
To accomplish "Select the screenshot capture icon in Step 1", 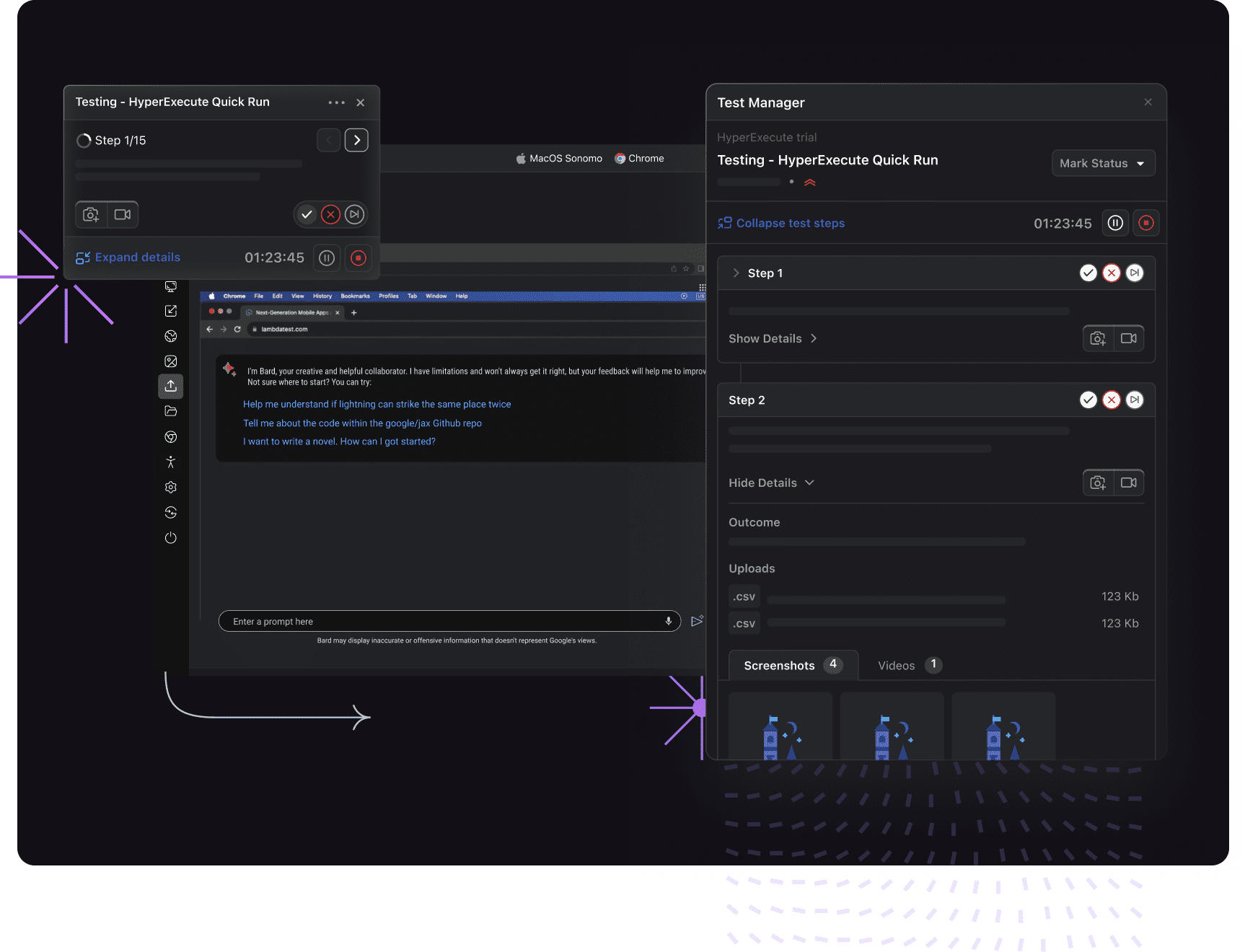I will (1098, 338).
